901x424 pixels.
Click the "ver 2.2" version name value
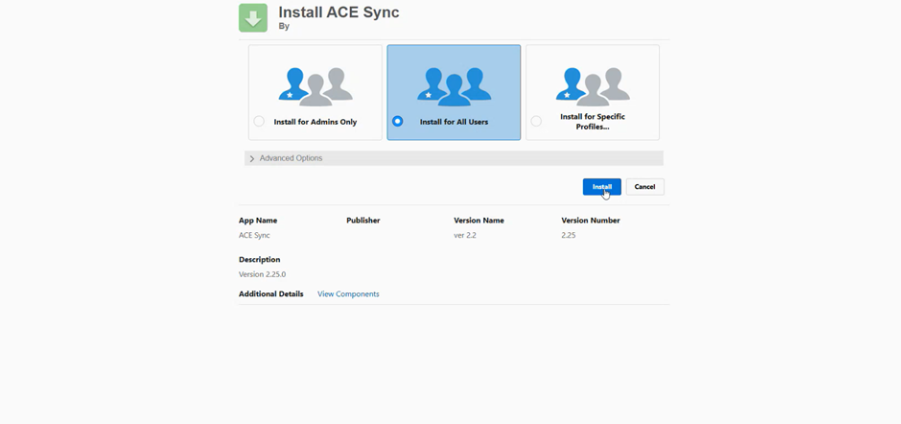tap(466, 235)
